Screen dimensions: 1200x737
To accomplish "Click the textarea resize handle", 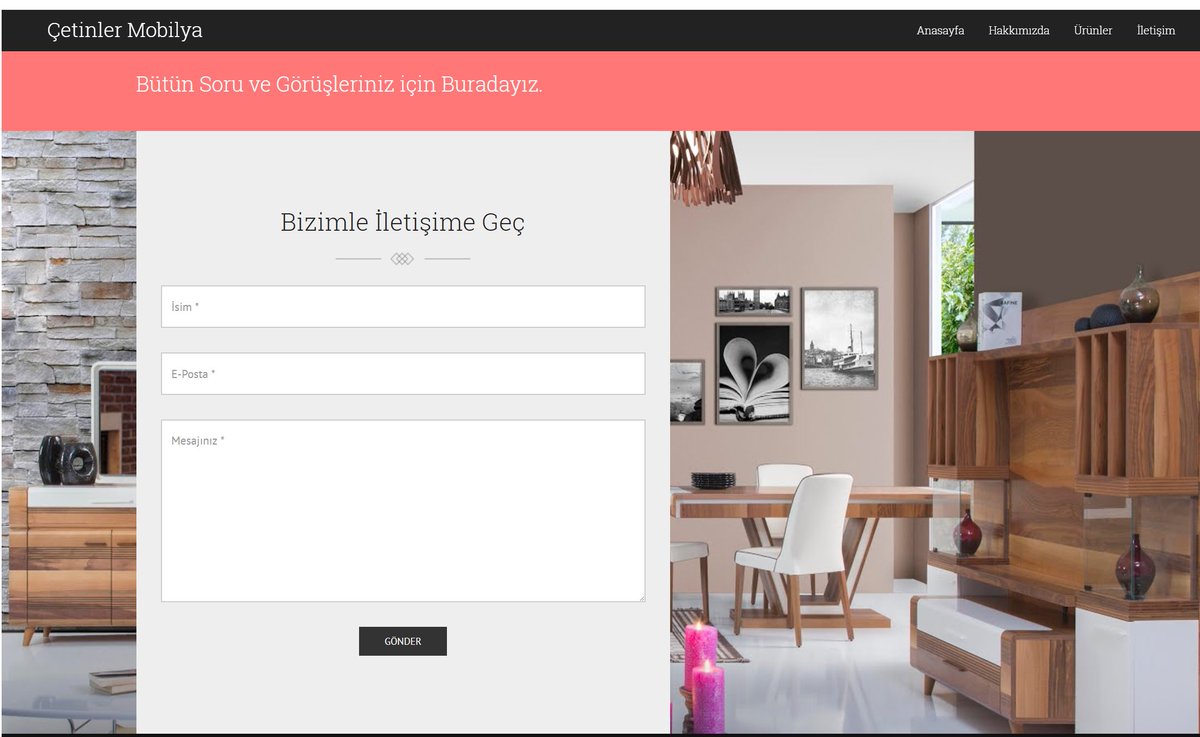I will pos(640,600).
